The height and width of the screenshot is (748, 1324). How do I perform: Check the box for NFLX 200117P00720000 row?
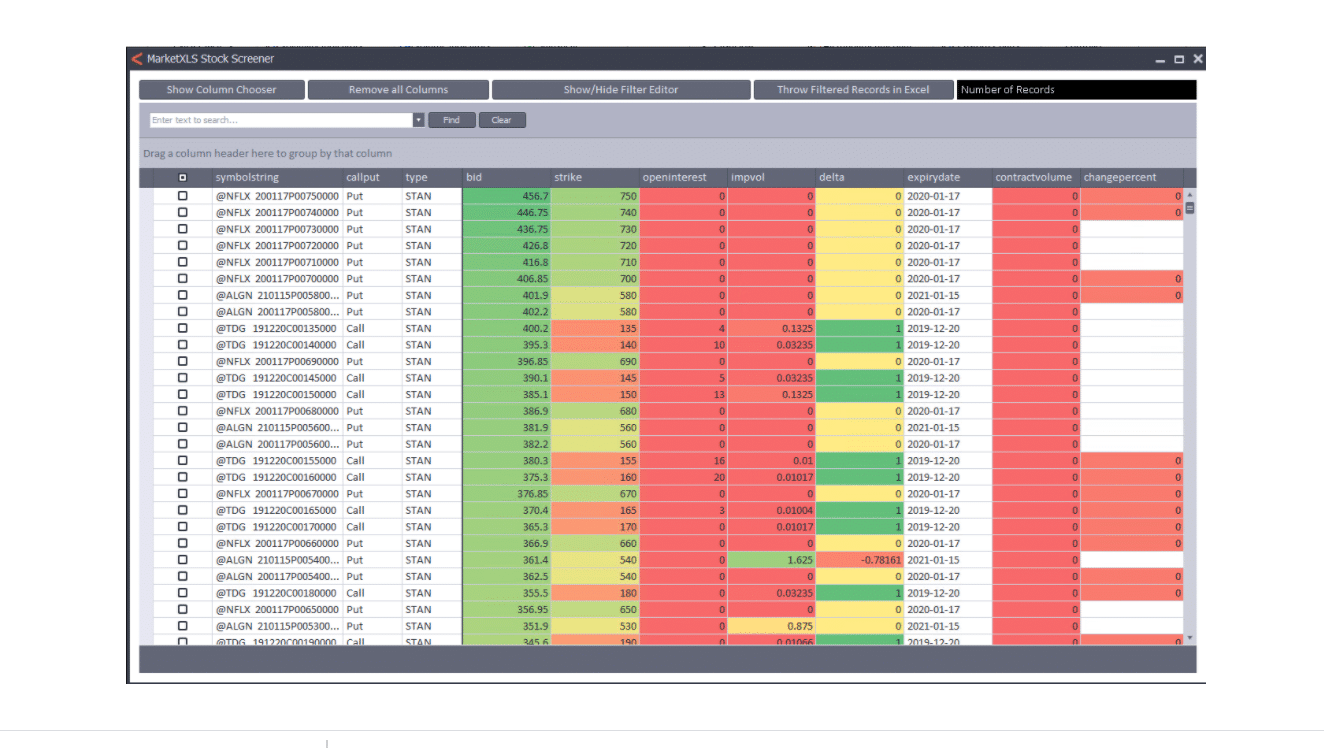pyautogui.click(x=182, y=245)
